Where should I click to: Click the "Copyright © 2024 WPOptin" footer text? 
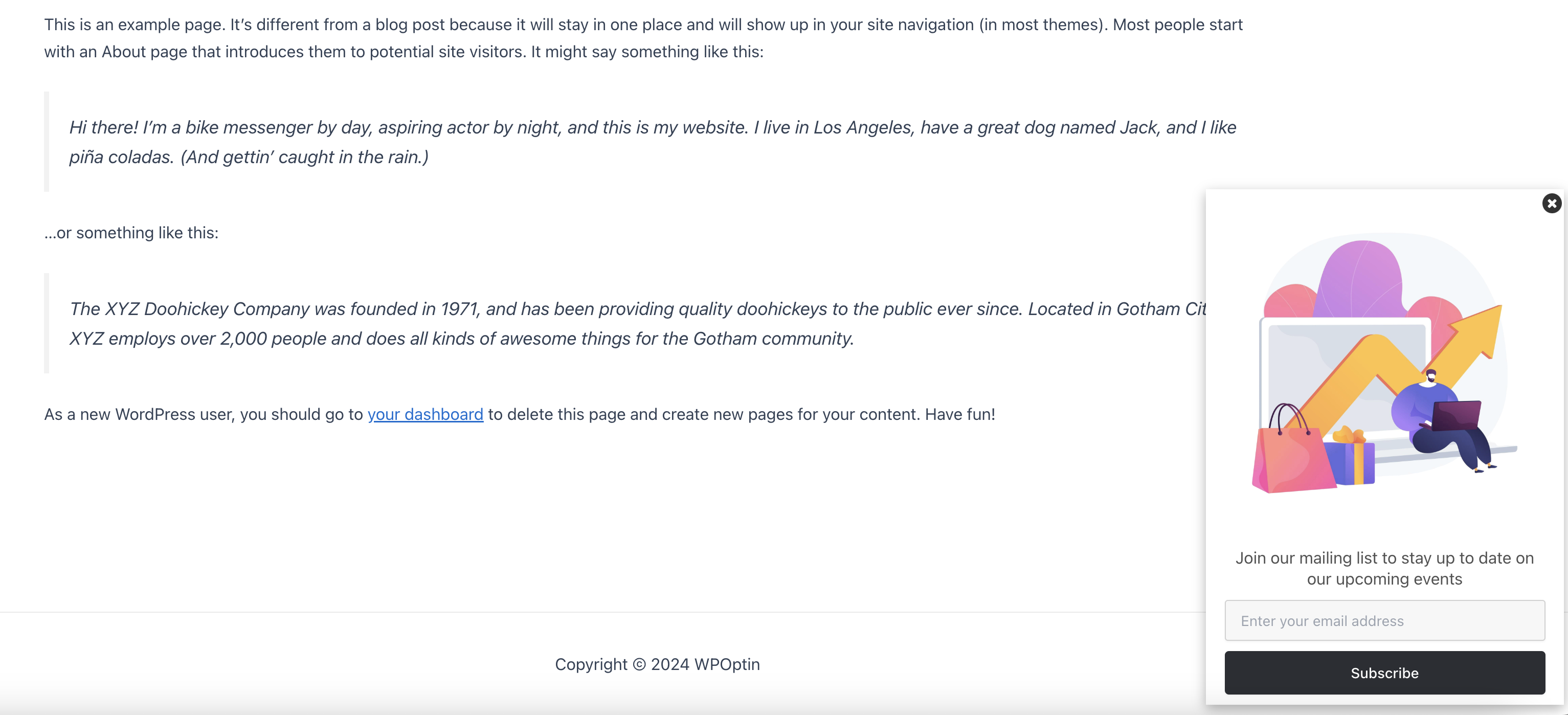(x=657, y=664)
